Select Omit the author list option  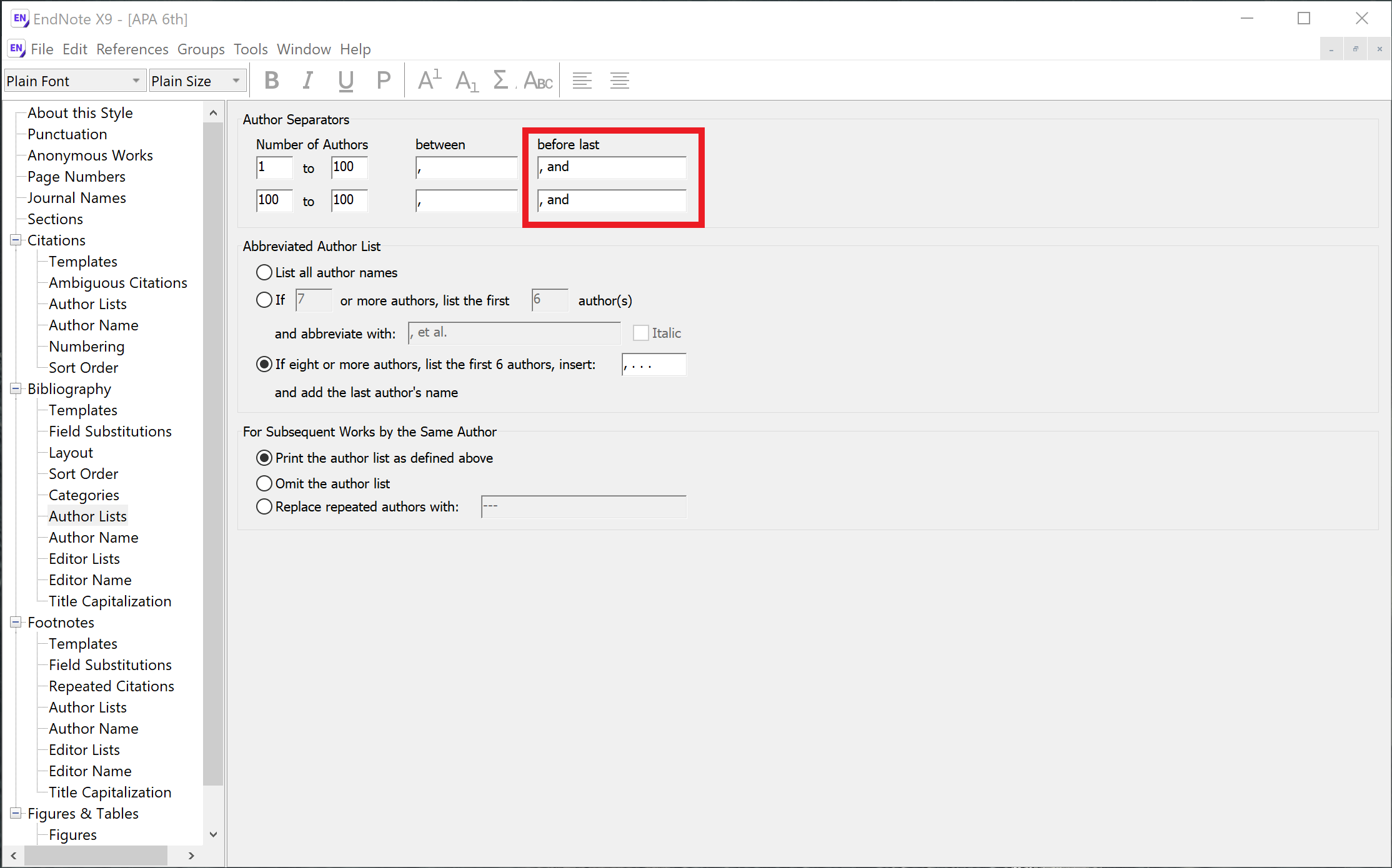coord(264,483)
